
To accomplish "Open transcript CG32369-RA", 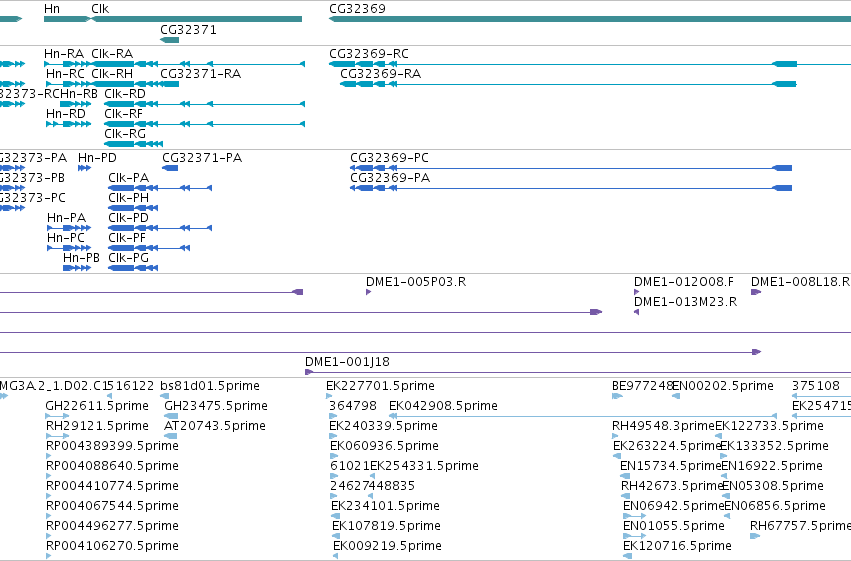I will pyautogui.click(x=380, y=74).
